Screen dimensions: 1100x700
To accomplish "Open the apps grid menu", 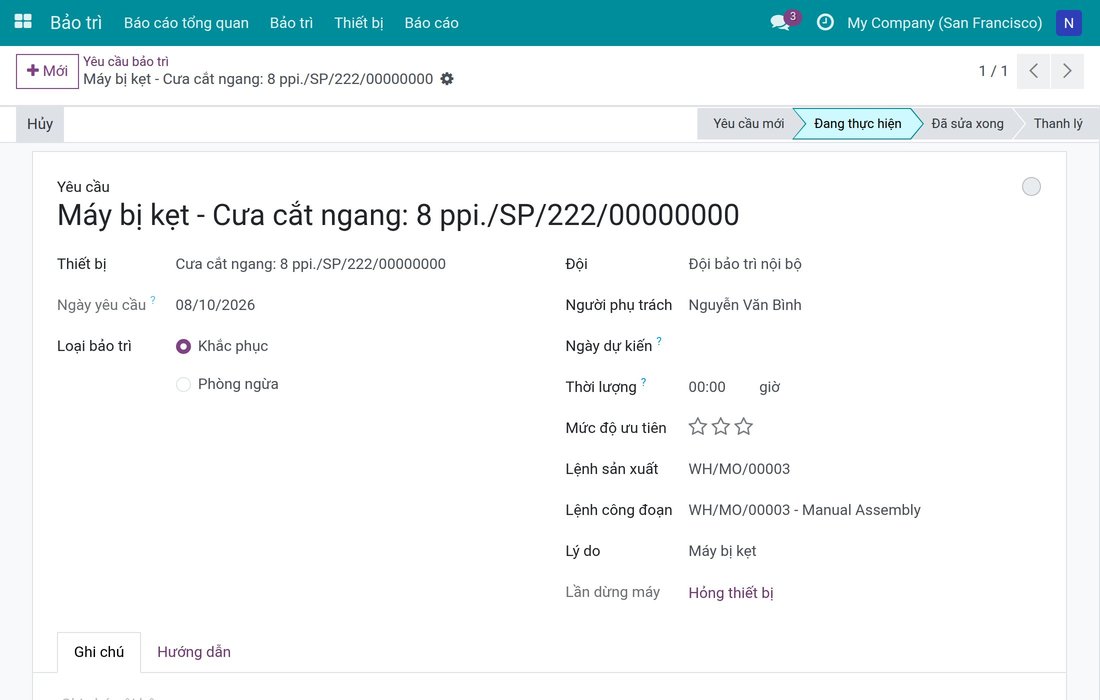I will point(23,22).
